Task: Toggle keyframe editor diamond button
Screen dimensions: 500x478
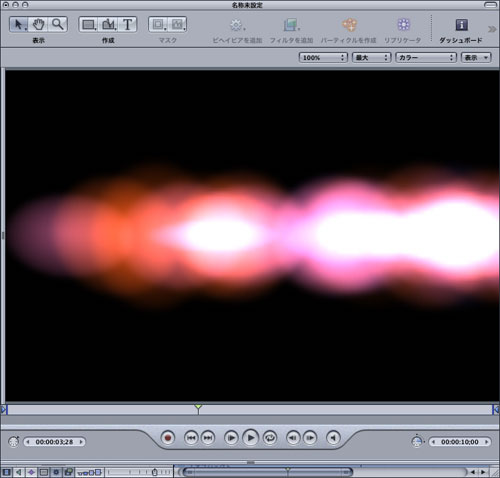Action: click(31, 472)
